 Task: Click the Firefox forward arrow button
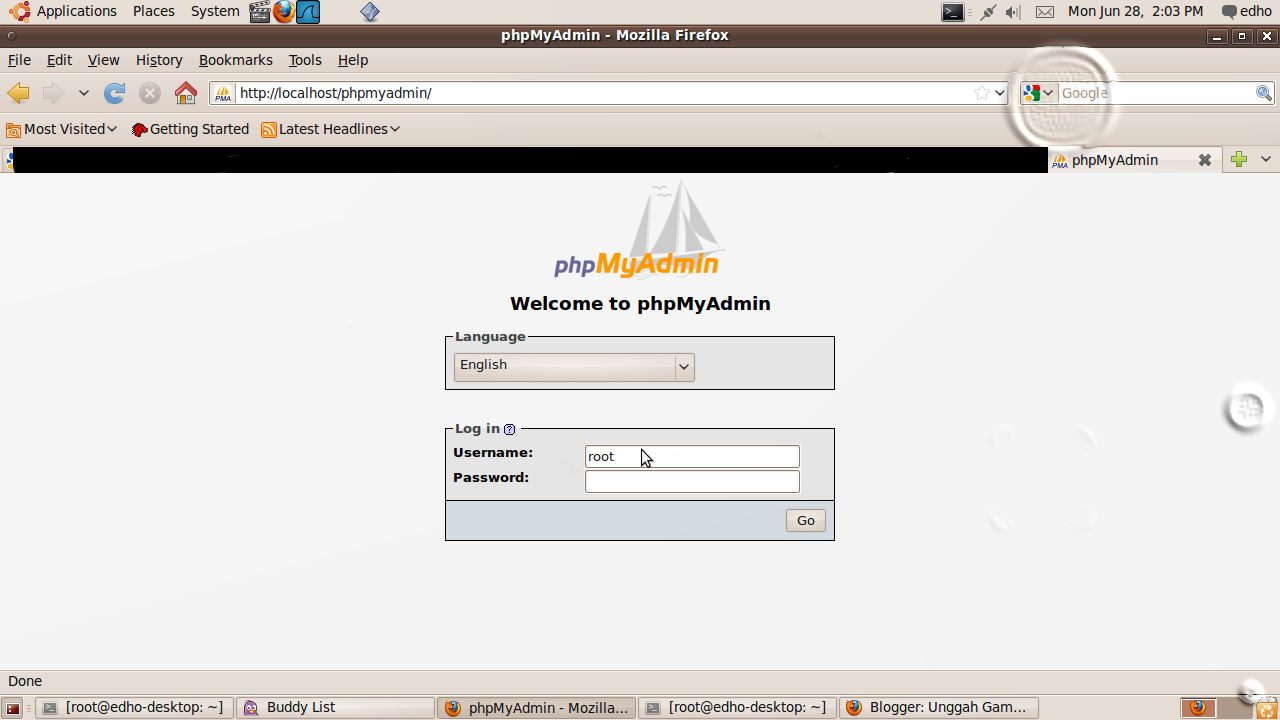(53, 93)
